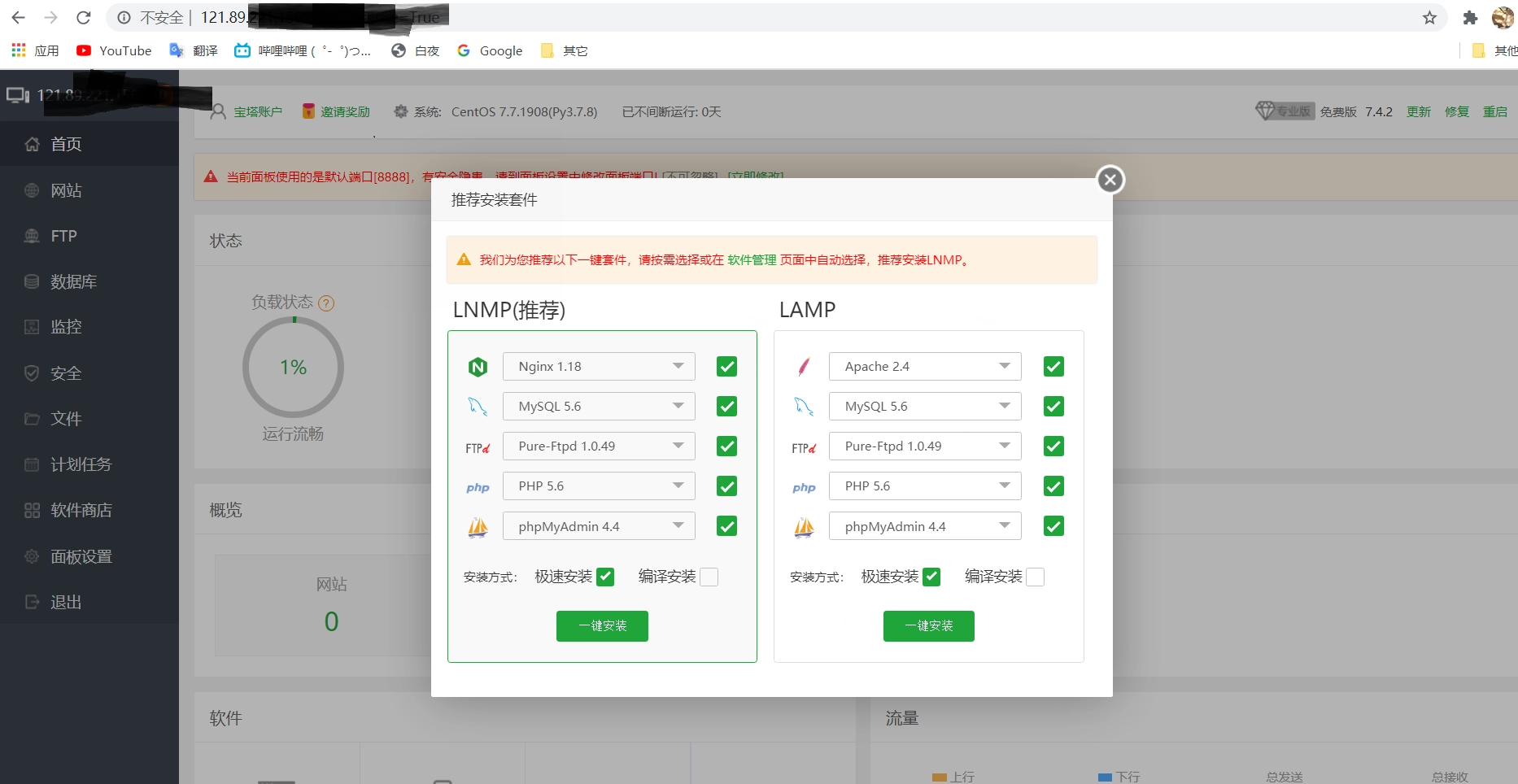
Task: Open the LNMP MySQL 5.6 dropdown
Action: coord(599,406)
